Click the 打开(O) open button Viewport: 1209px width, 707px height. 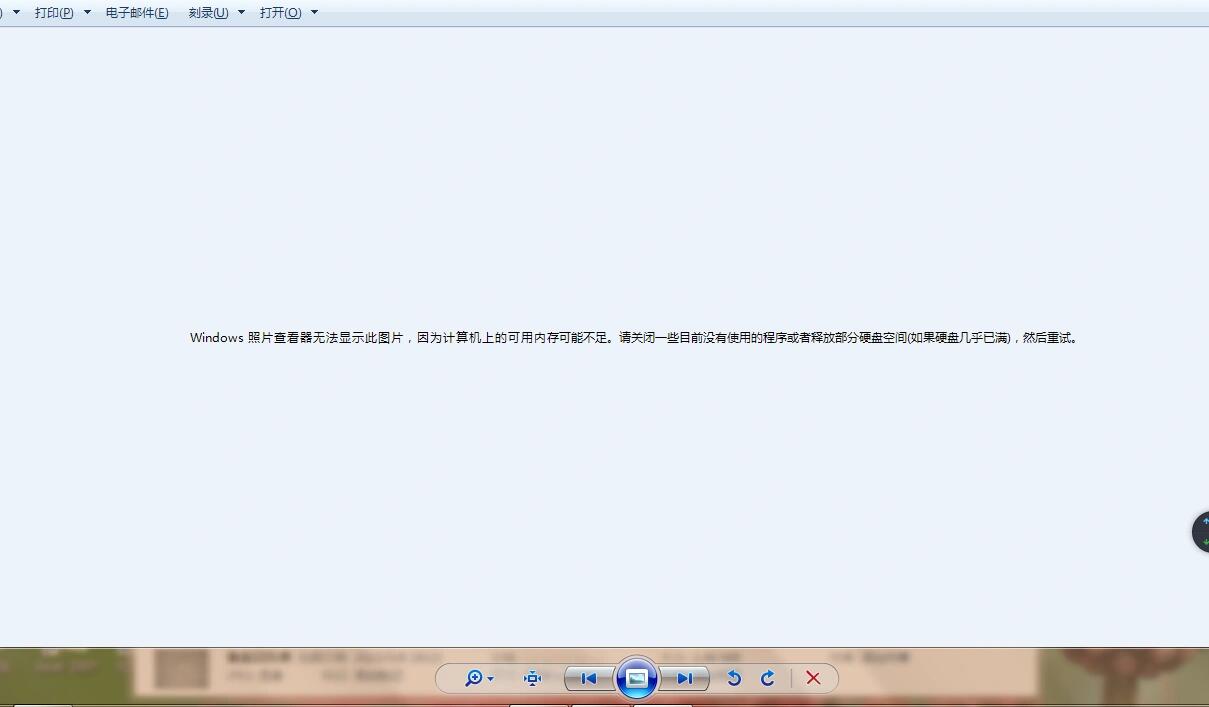tap(280, 13)
